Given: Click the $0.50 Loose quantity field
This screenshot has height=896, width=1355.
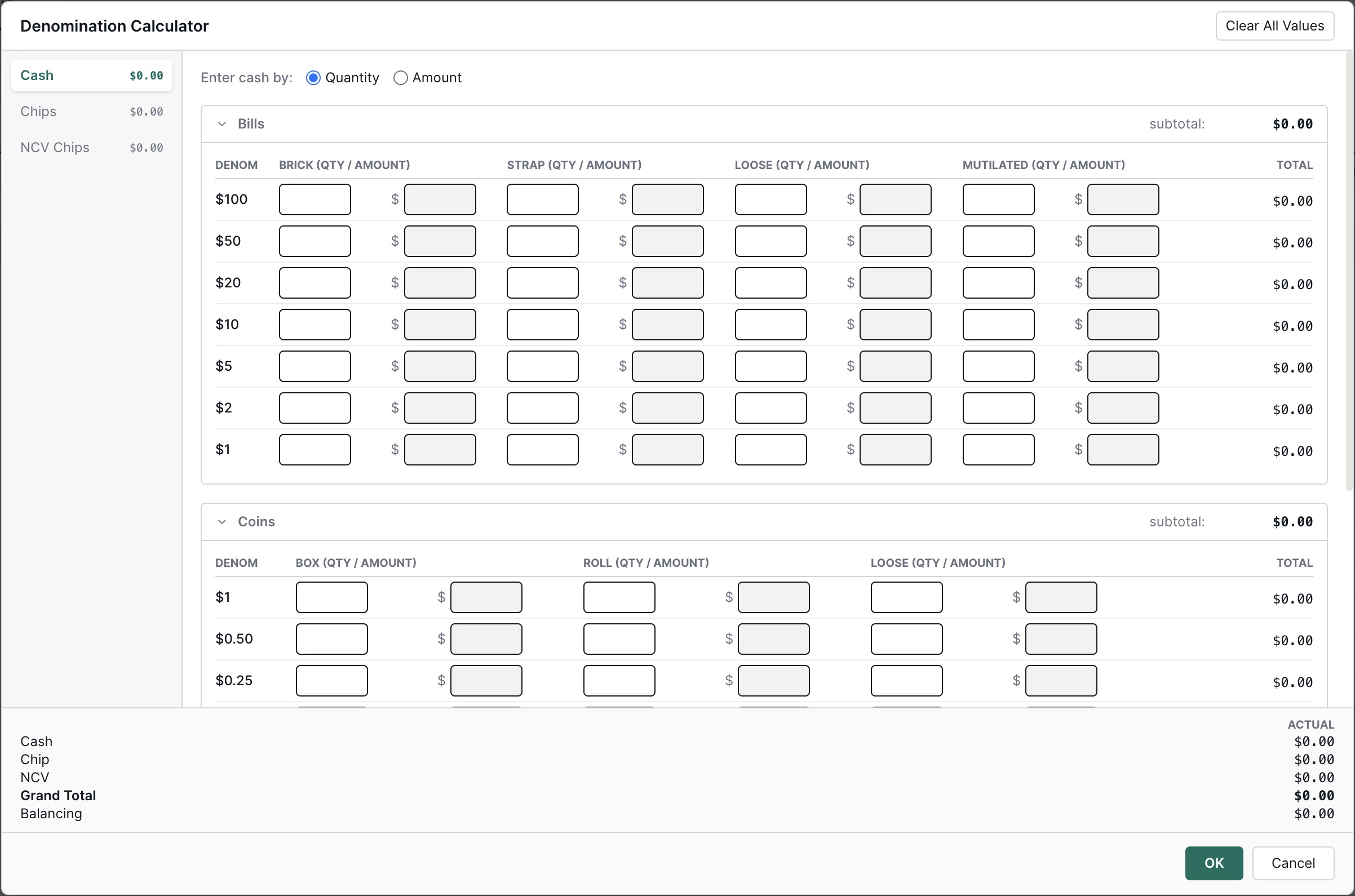Looking at the screenshot, I should tap(906, 639).
